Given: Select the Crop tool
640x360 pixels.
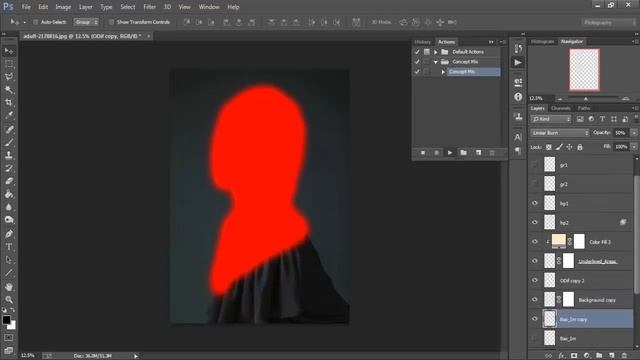Looking at the screenshot, I should coord(9,102).
